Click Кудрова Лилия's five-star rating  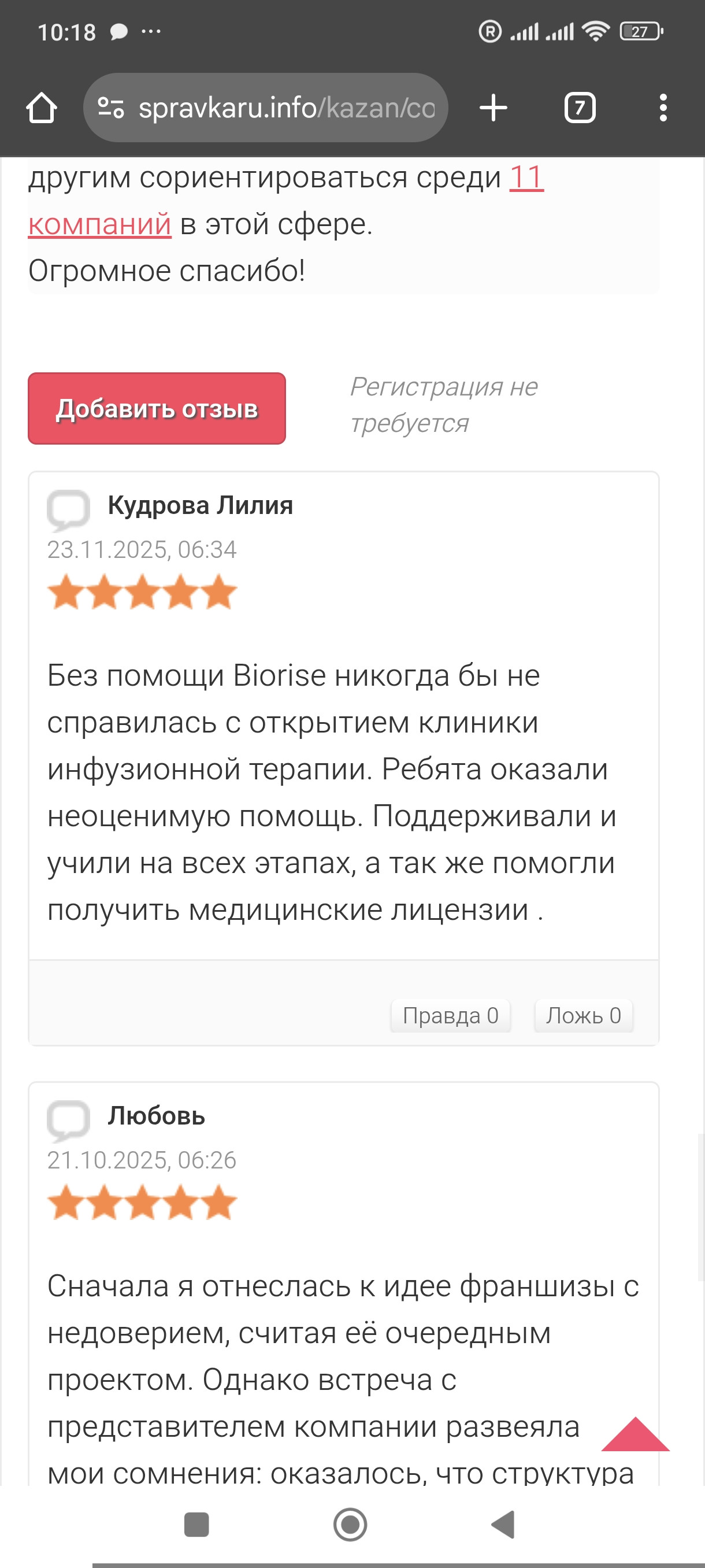[142, 592]
